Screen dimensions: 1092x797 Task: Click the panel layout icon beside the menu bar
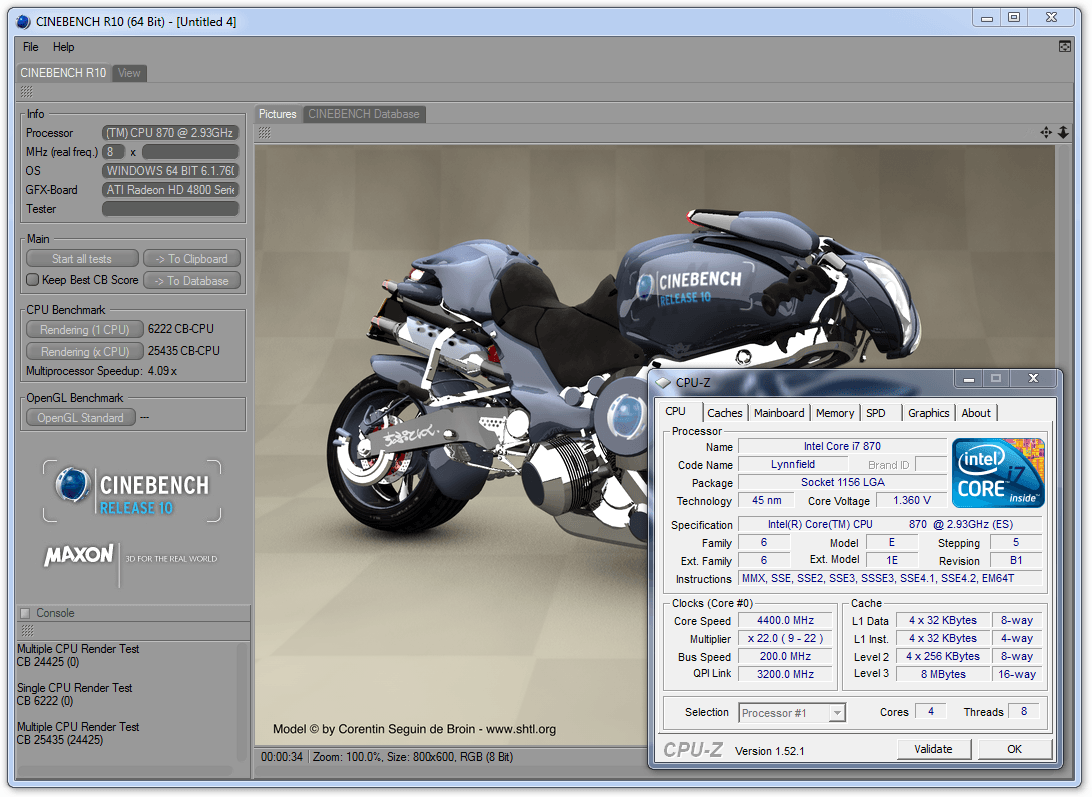[1065, 47]
